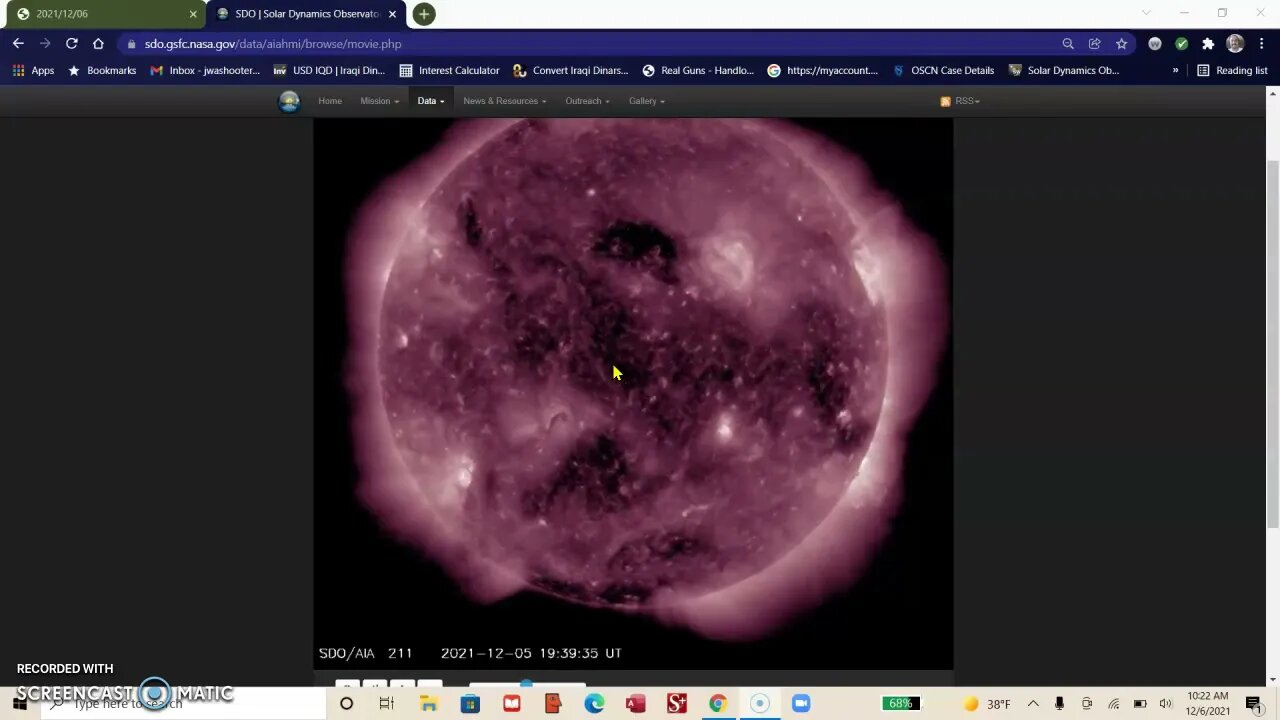Click the SDO site logo
1280x720 pixels.
pyautogui.click(x=289, y=101)
